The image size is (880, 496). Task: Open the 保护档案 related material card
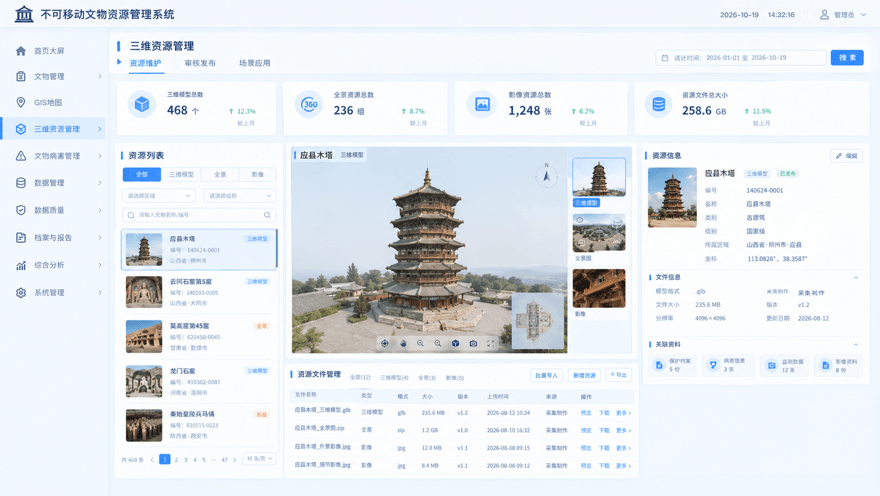673,365
